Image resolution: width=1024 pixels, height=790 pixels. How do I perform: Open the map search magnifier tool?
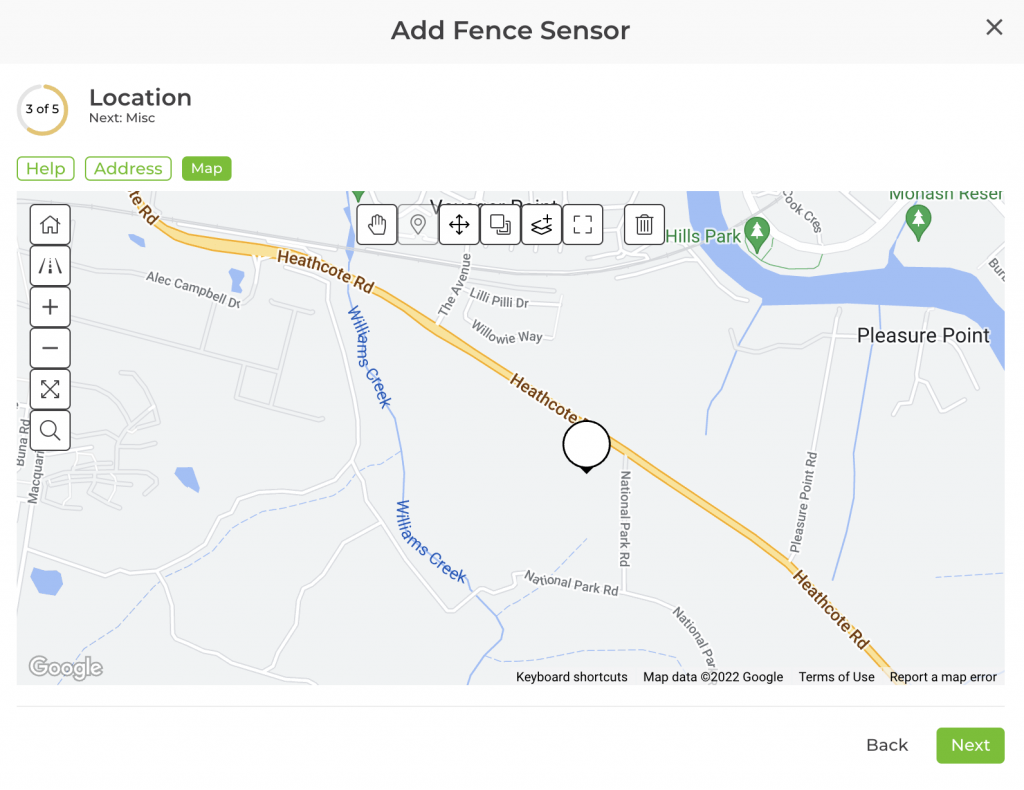pyautogui.click(x=50, y=431)
